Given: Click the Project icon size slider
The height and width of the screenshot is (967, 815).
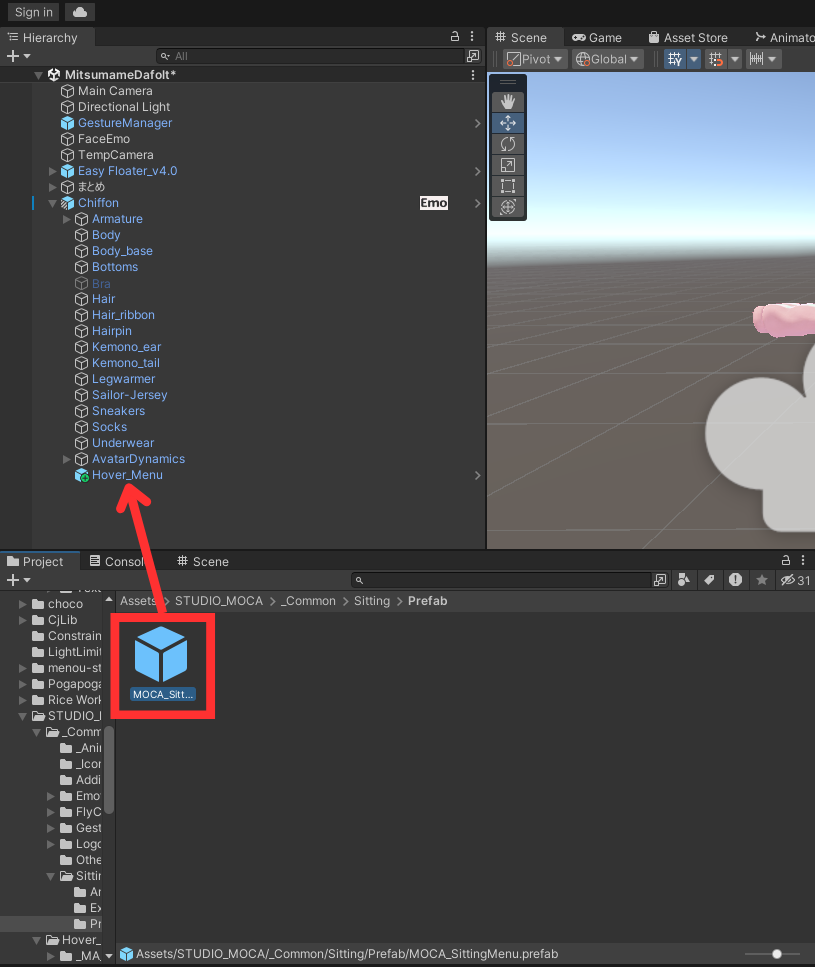Looking at the screenshot, I should click(x=777, y=954).
